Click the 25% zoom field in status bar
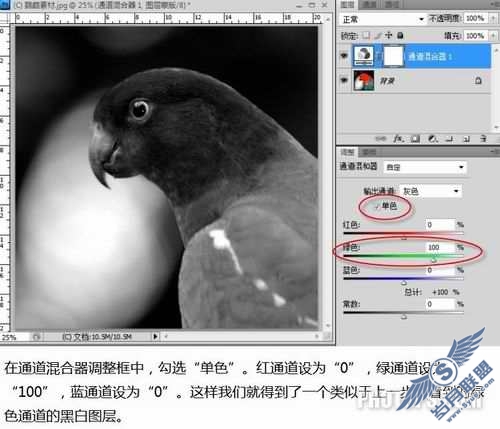 point(14,337)
